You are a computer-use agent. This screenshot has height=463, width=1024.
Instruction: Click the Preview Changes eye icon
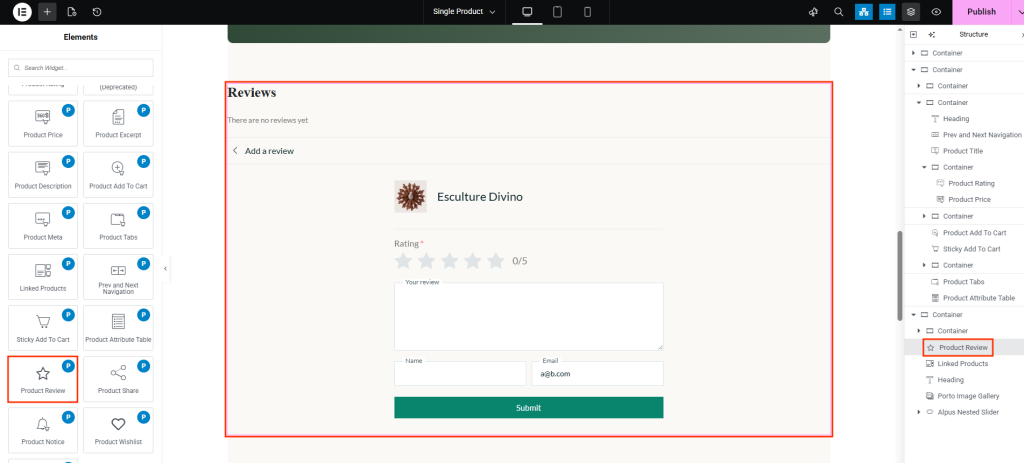[935, 12]
